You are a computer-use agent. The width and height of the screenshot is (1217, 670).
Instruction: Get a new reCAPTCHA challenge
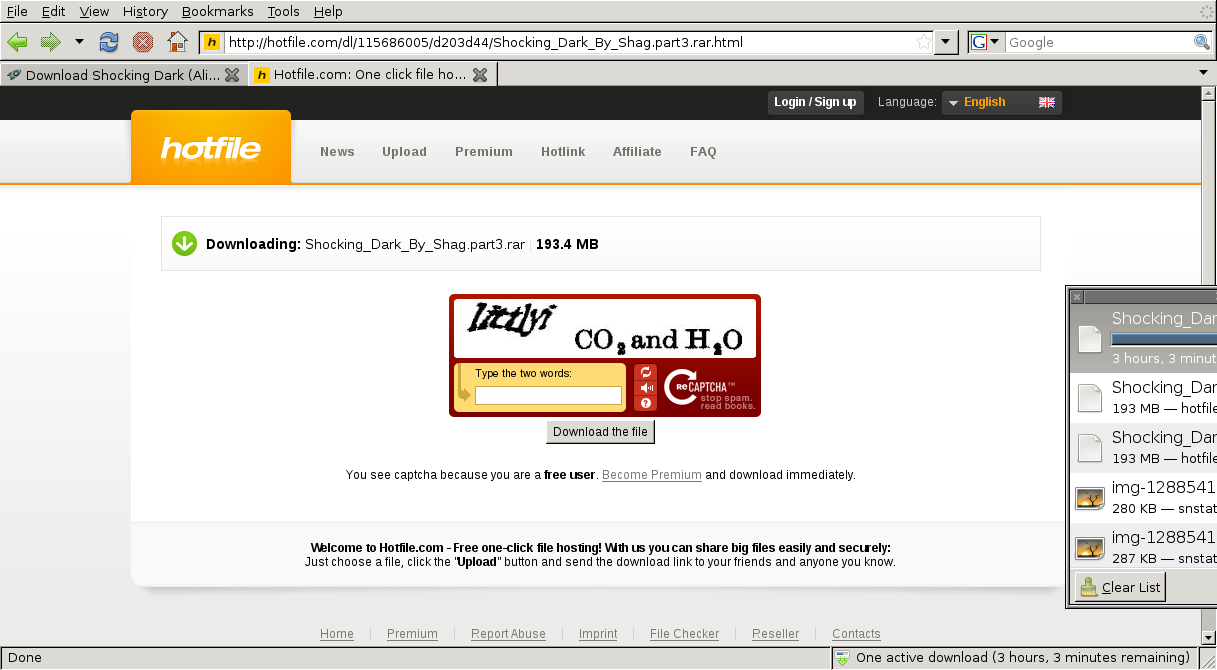point(646,372)
